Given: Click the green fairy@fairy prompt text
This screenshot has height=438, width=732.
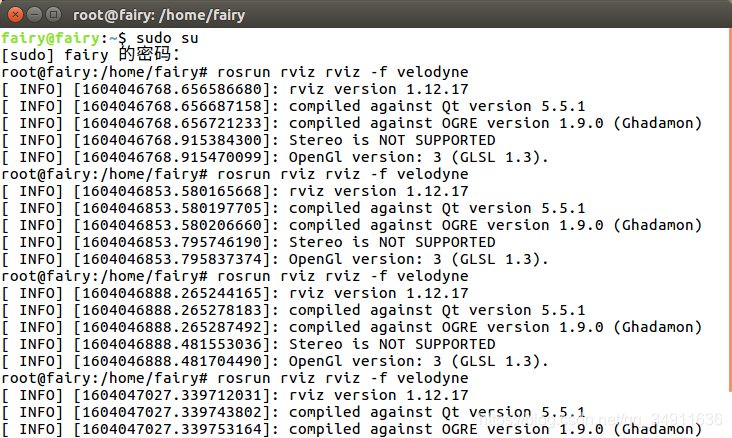Looking at the screenshot, I should point(50,38).
